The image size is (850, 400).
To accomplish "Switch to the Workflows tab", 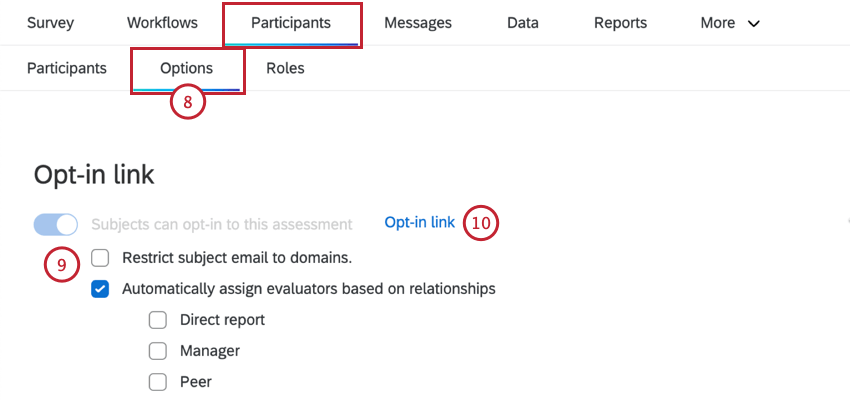I will point(162,23).
